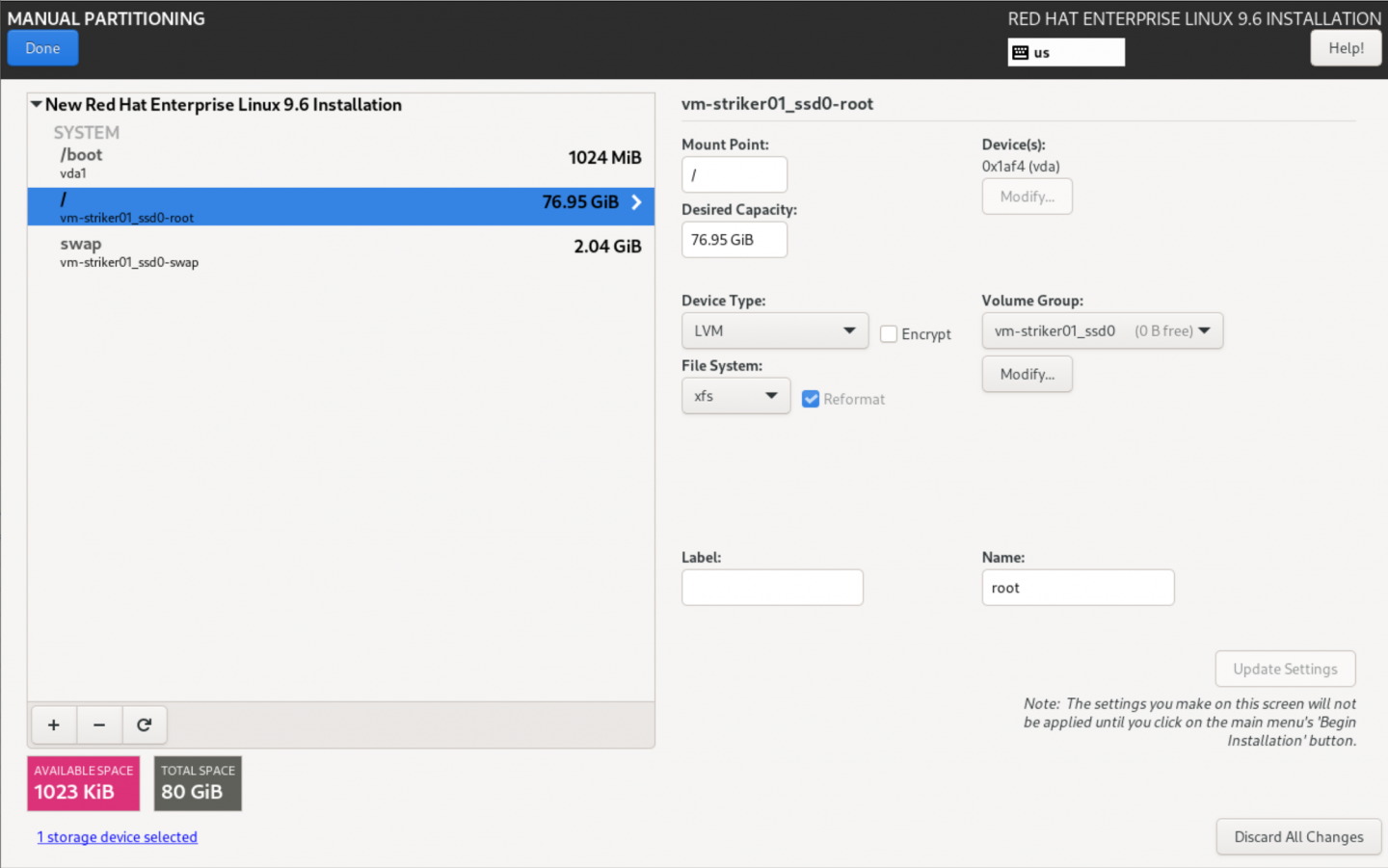The image size is (1388, 868).
Task: Click the Desired Capacity input field
Action: tap(734, 240)
